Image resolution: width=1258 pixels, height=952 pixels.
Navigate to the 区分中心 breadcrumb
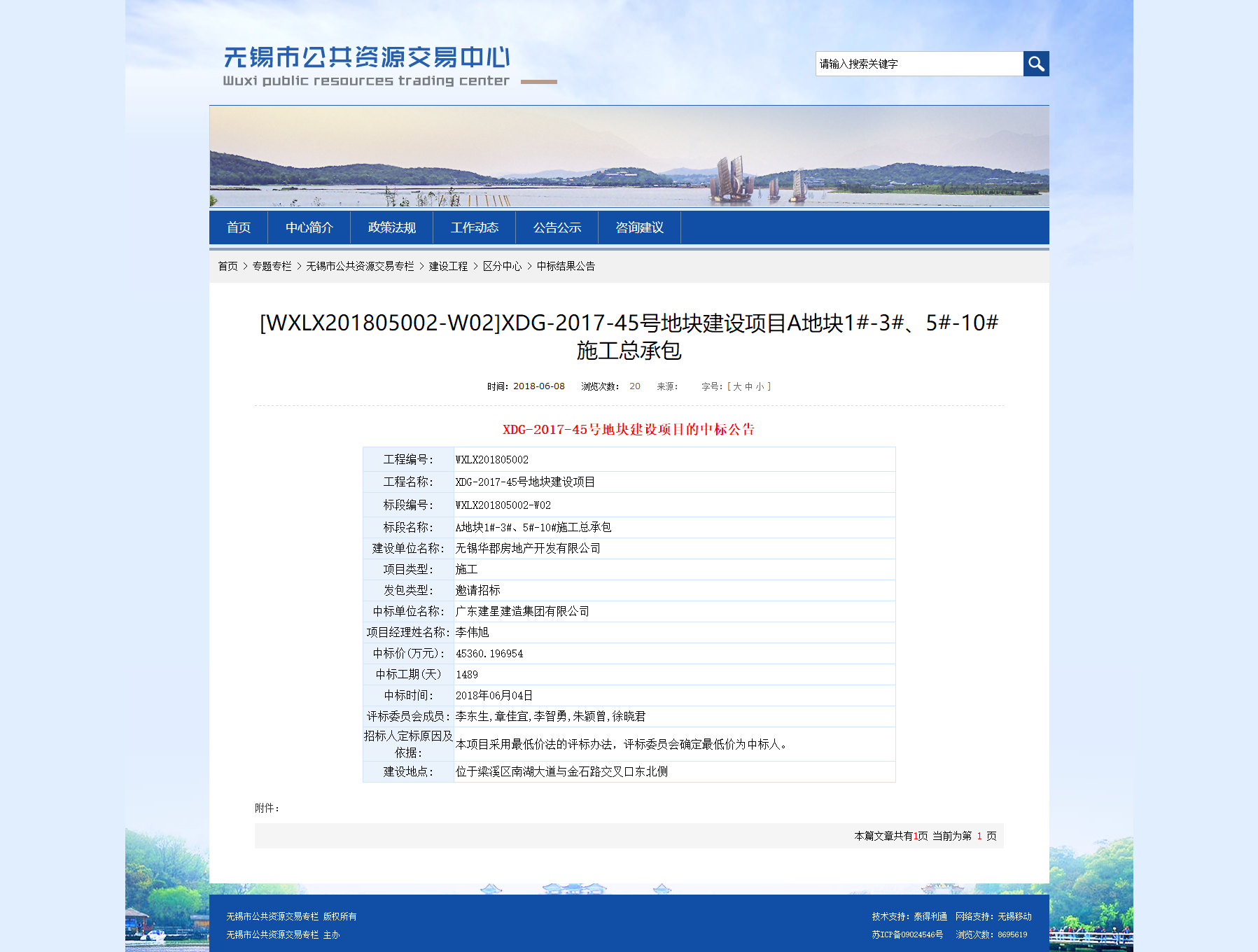502,266
